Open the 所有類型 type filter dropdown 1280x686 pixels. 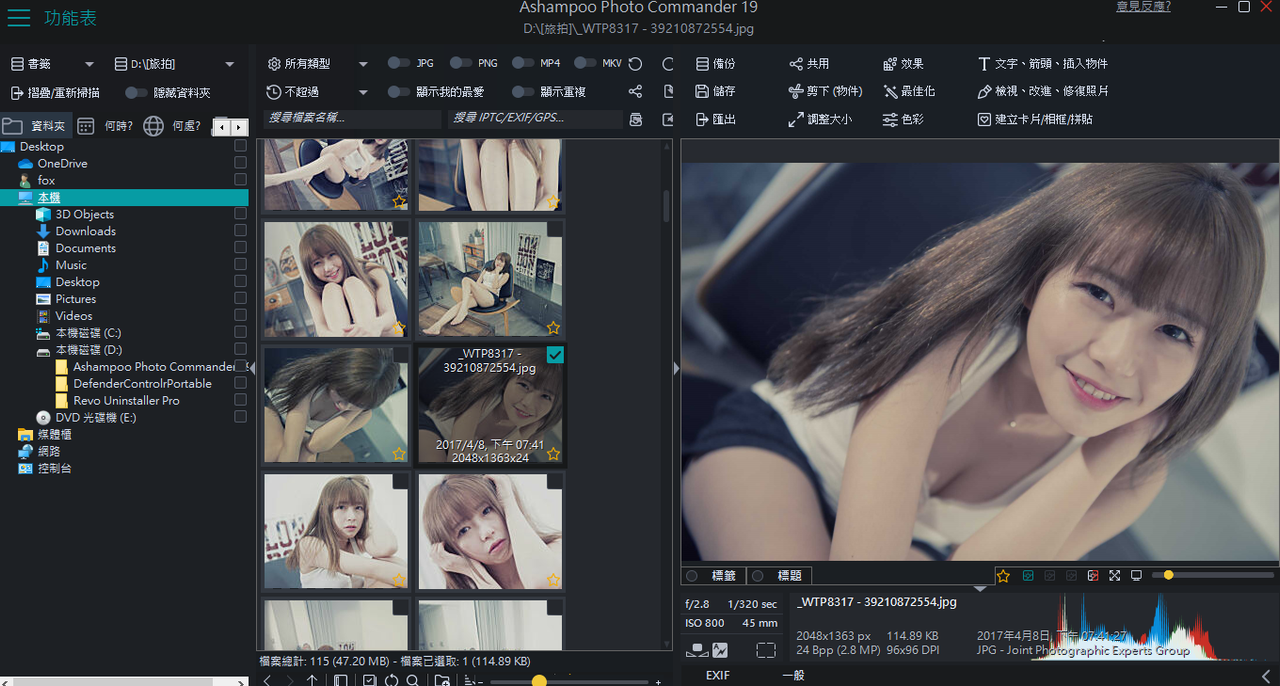[x=363, y=64]
